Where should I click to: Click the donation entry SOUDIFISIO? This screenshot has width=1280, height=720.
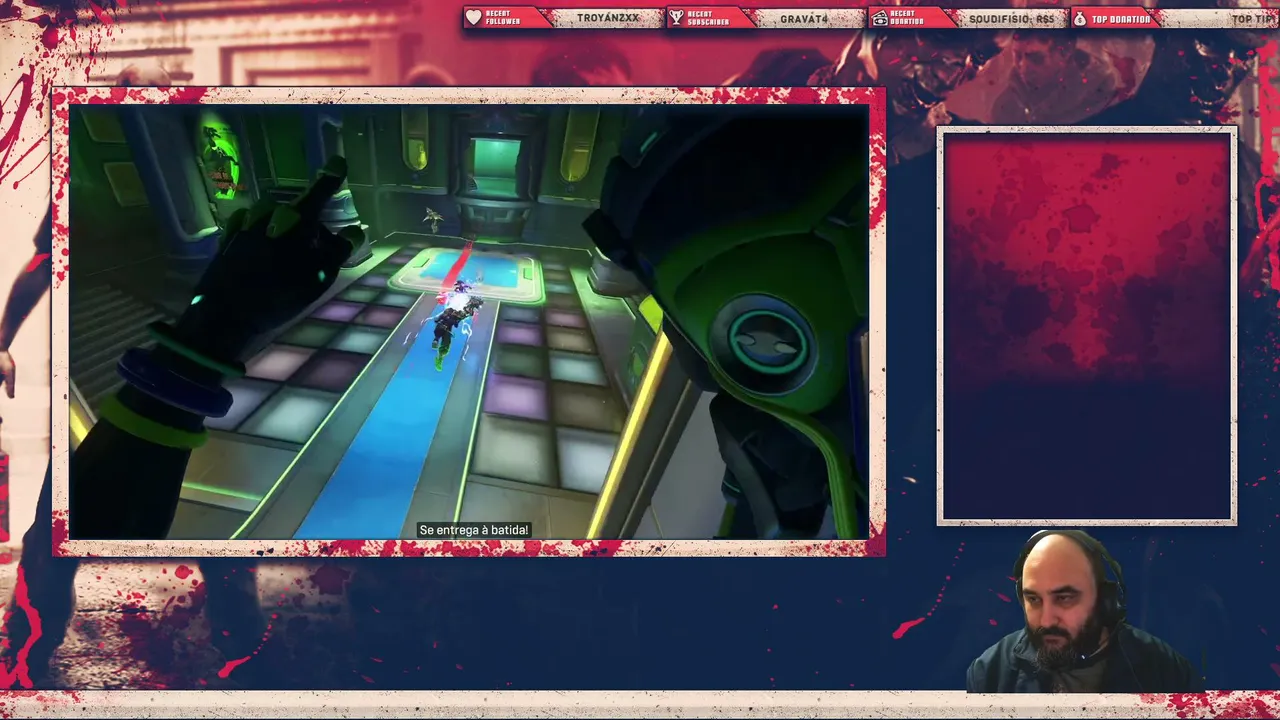click(1011, 19)
